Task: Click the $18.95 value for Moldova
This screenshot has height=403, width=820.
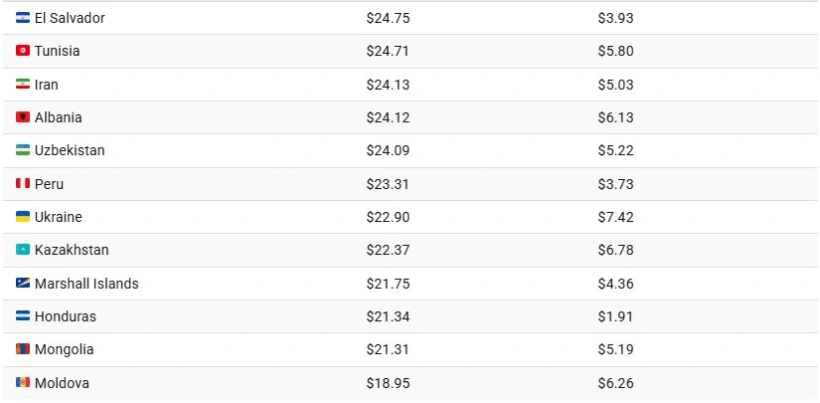Action: click(387, 383)
